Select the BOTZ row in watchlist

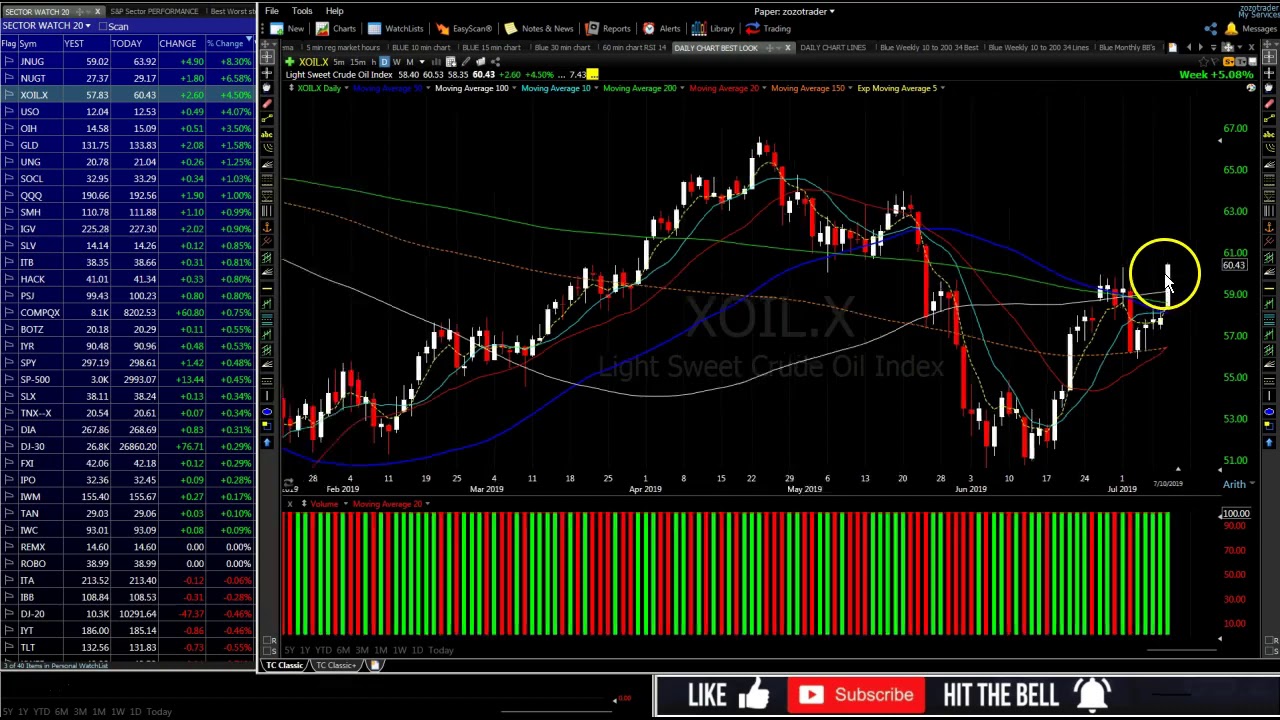click(127, 329)
